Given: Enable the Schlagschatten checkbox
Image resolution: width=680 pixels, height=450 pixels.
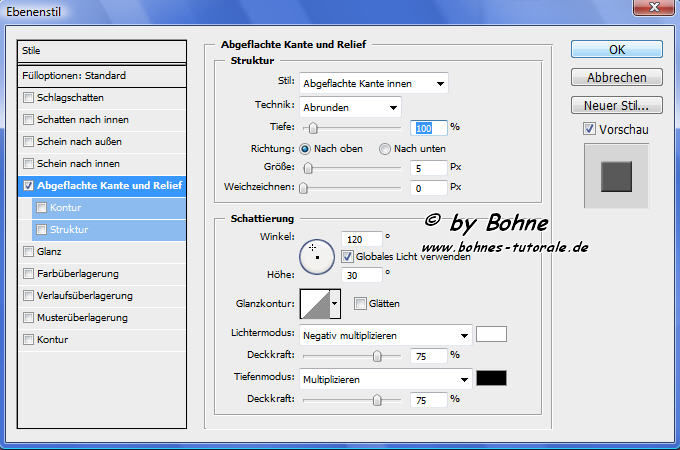Looking at the screenshot, I should (29, 98).
